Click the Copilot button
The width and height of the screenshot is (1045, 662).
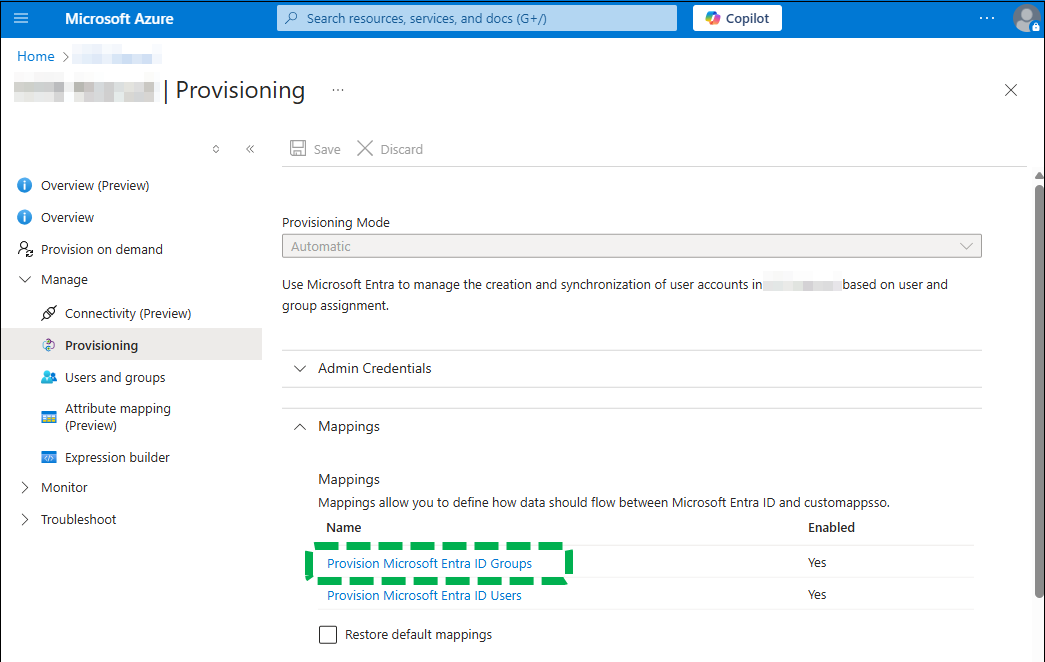[737, 18]
